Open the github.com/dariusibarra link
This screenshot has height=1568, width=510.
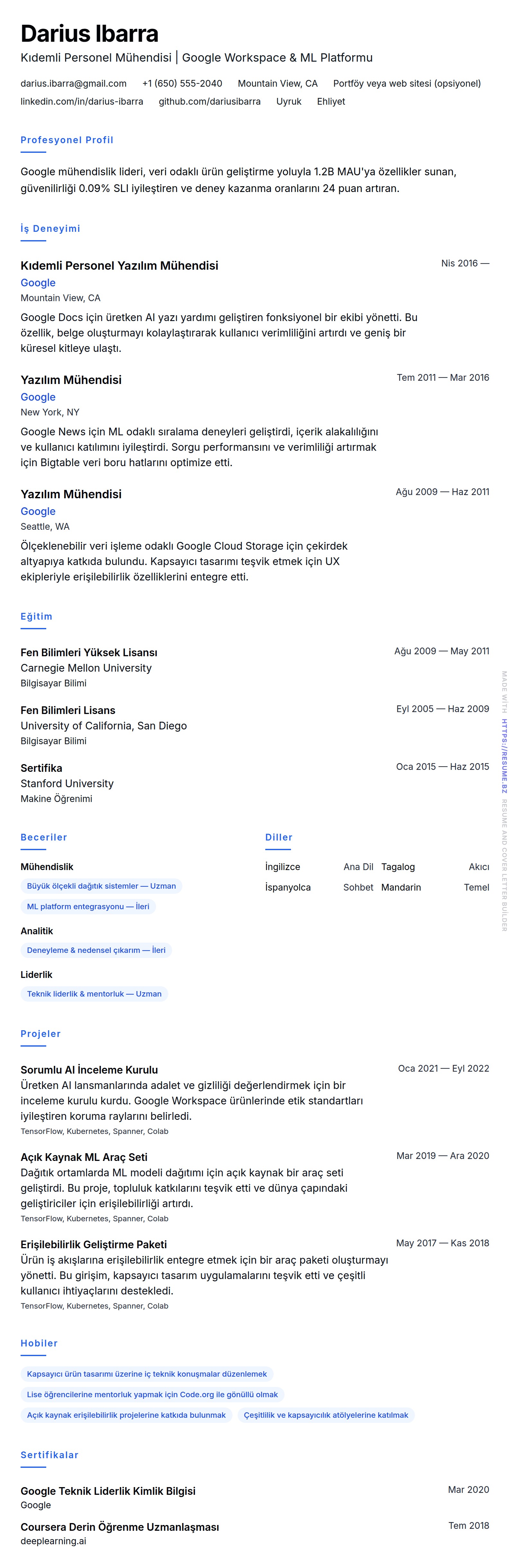(209, 102)
